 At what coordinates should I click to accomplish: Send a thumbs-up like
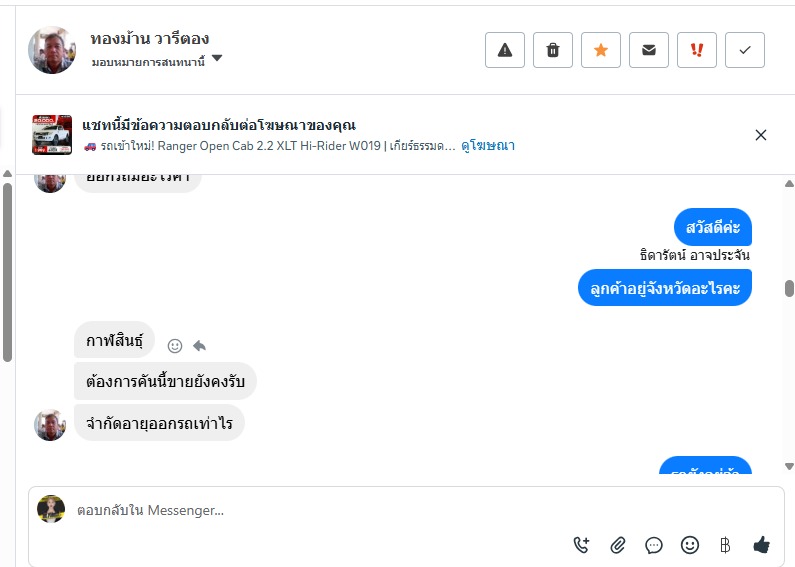(762, 545)
